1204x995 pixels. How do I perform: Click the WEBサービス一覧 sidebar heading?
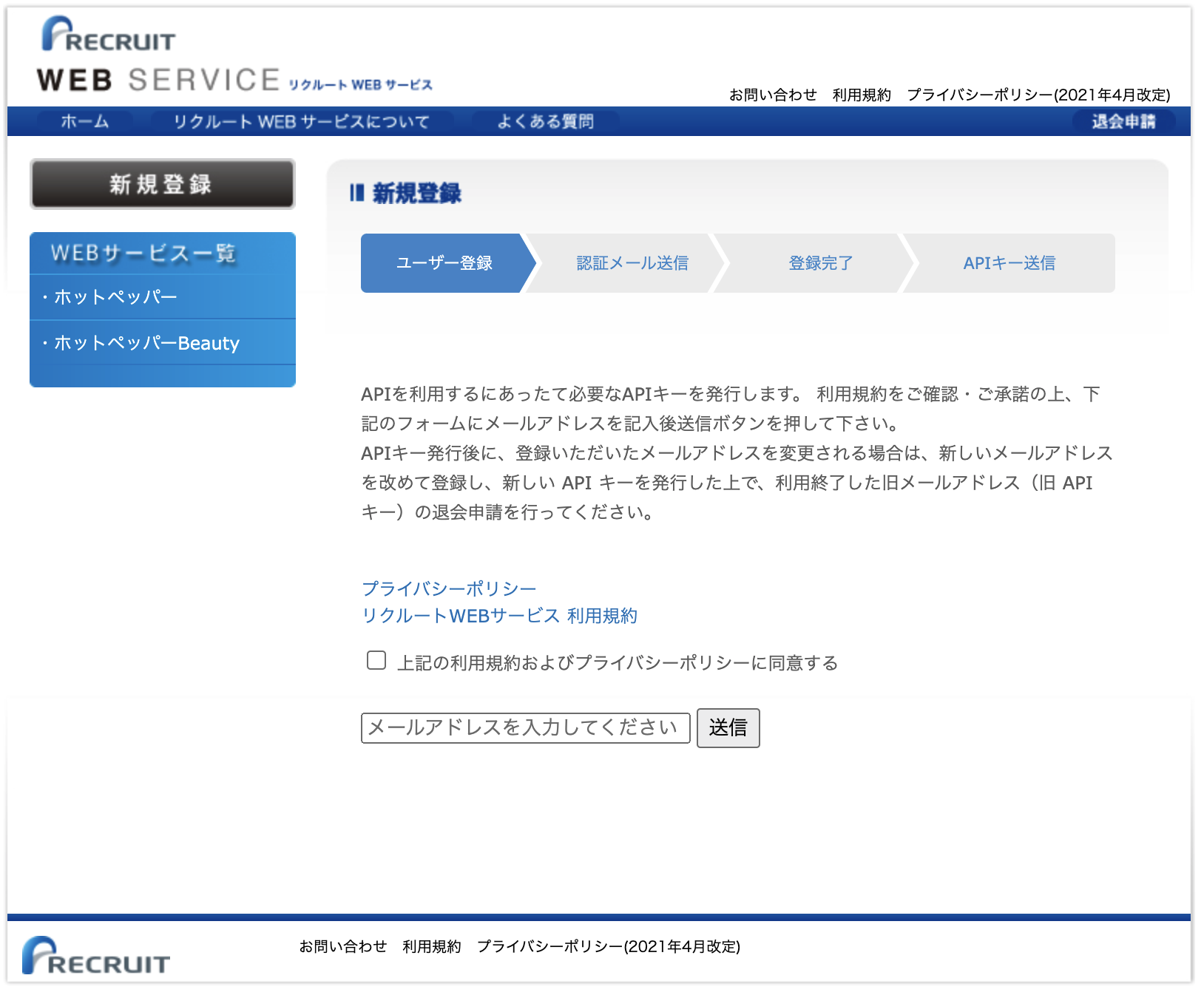[143, 254]
